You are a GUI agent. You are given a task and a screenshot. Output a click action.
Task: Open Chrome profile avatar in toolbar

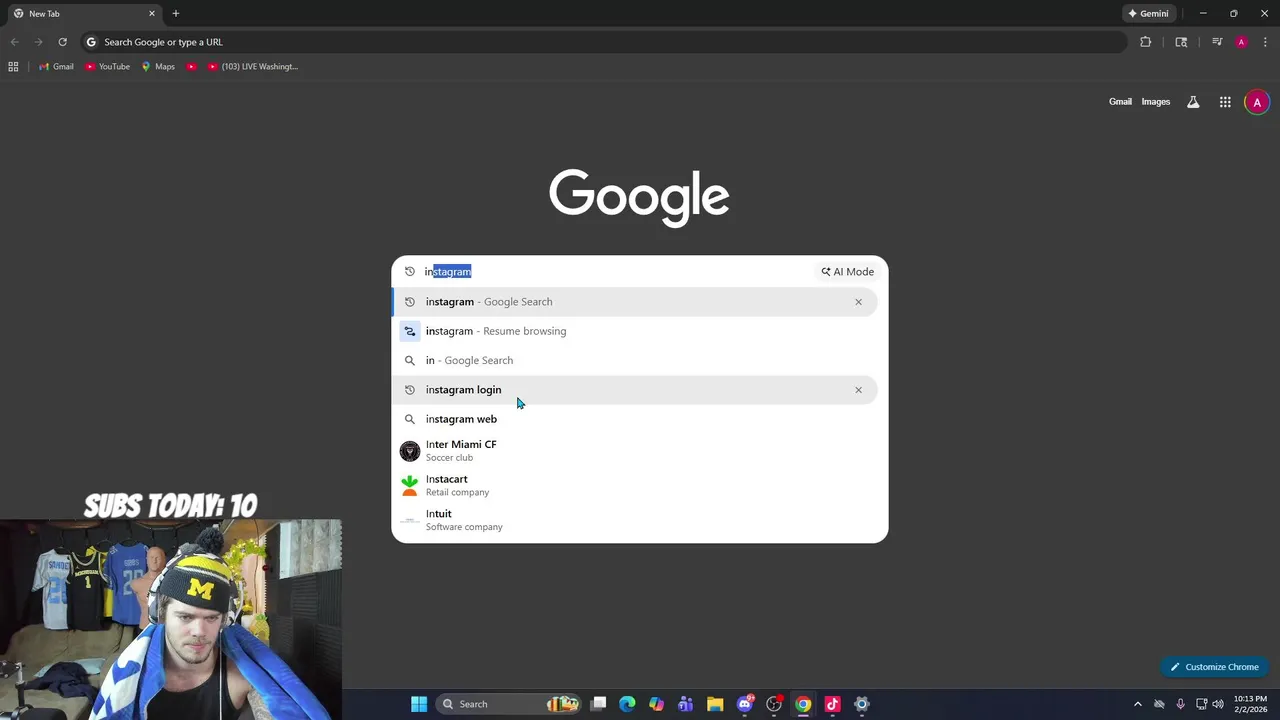click(1241, 42)
